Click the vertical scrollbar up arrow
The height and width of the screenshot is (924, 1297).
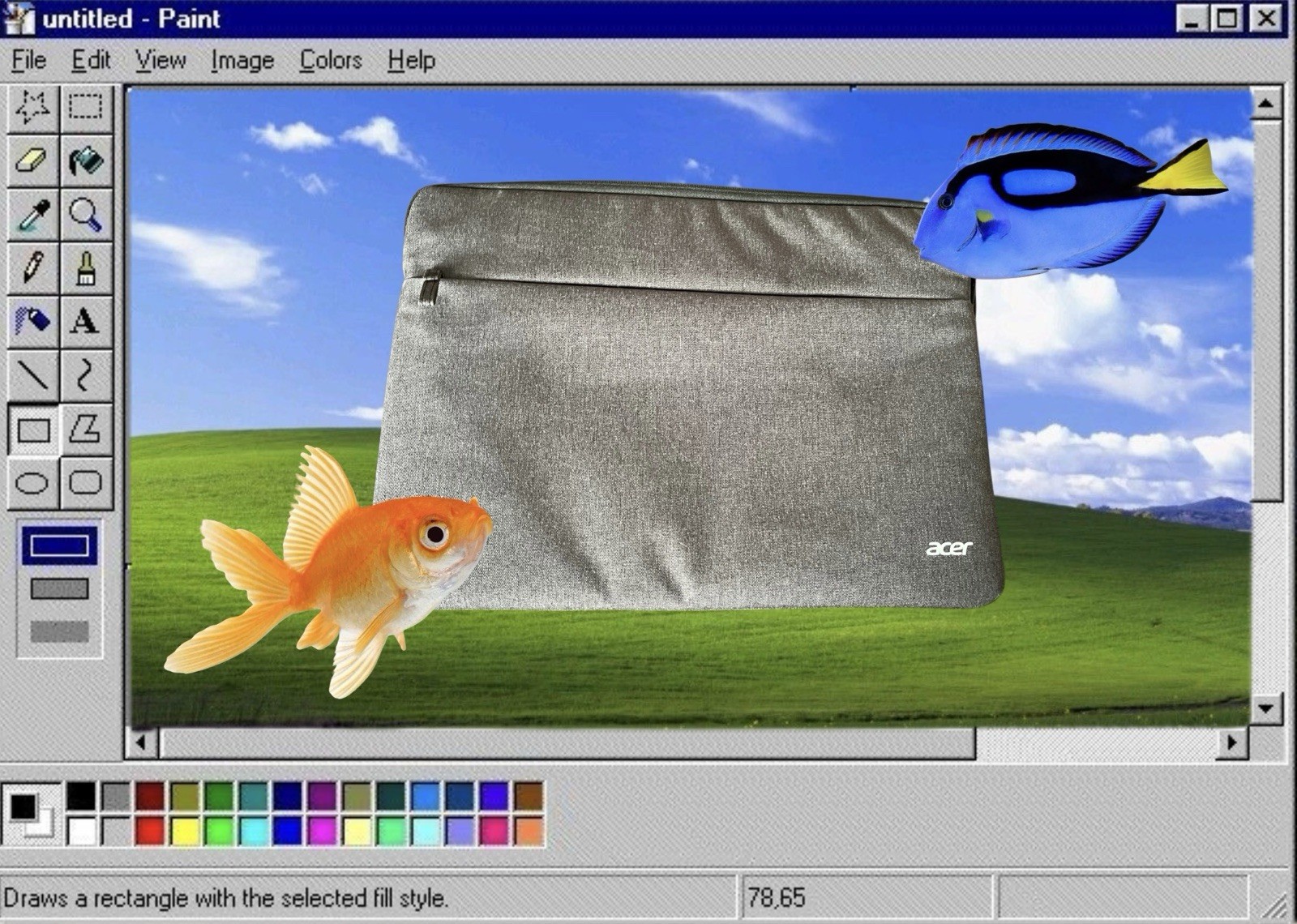pyautogui.click(x=1265, y=103)
